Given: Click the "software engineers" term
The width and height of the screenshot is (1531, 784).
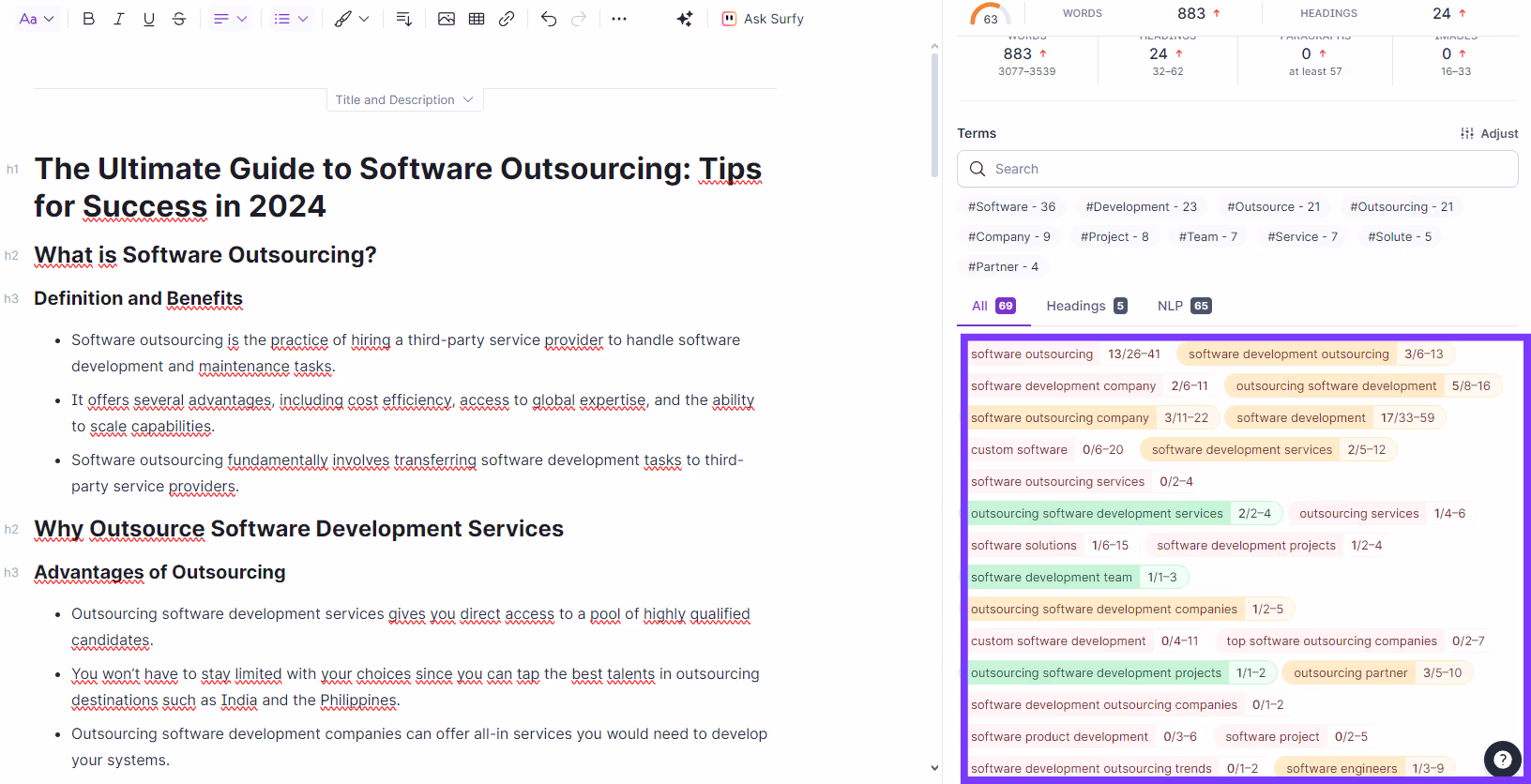Looking at the screenshot, I should coord(1365,769).
